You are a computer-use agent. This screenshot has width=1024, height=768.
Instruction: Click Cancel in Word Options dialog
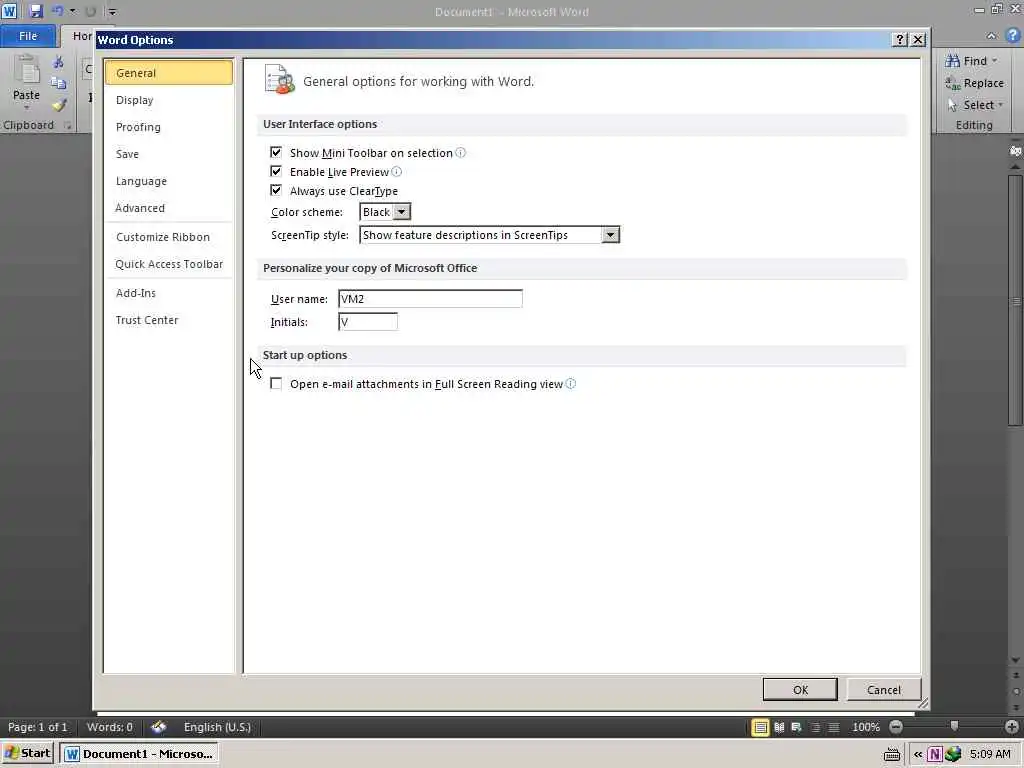[884, 690]
